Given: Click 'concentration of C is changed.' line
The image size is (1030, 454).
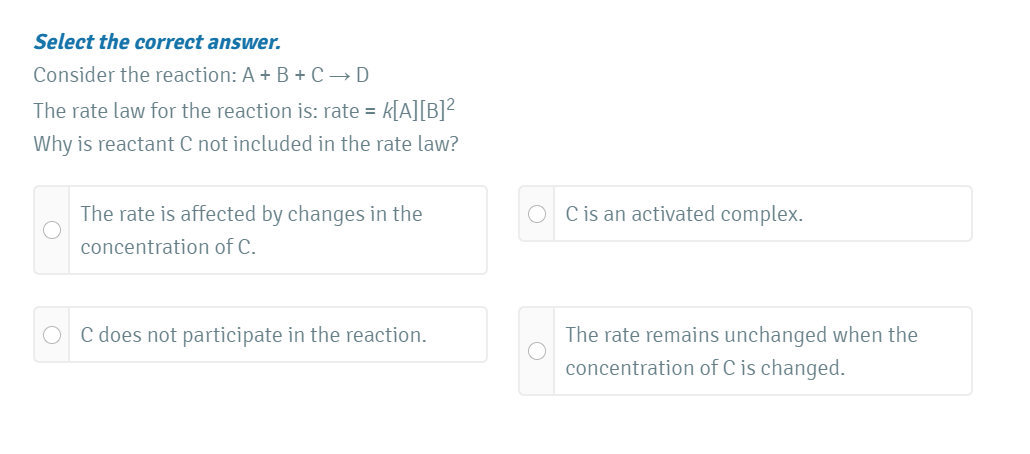Looking at the screenshot, I should click(x=704, y=368).
